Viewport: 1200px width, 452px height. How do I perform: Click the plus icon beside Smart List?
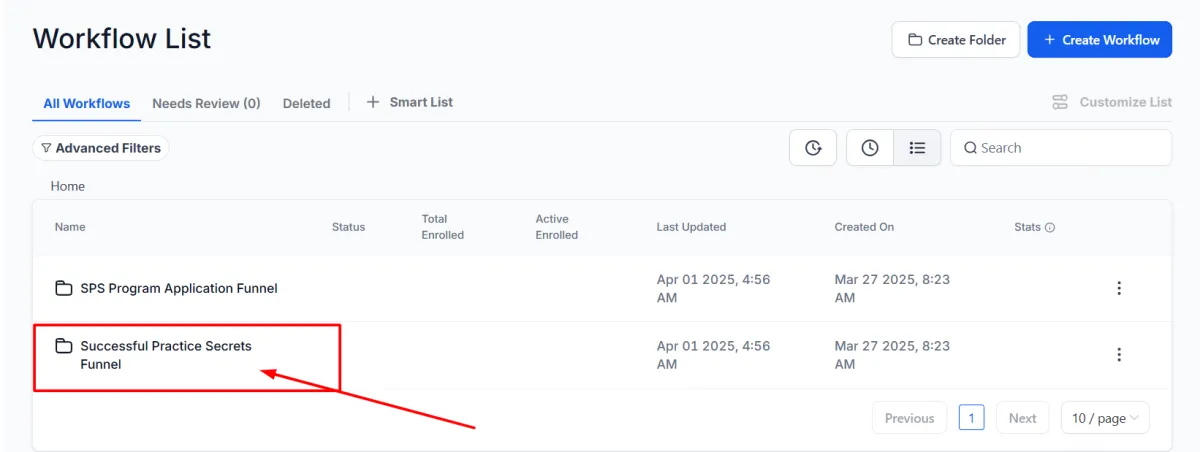click(x=373, y=102)
